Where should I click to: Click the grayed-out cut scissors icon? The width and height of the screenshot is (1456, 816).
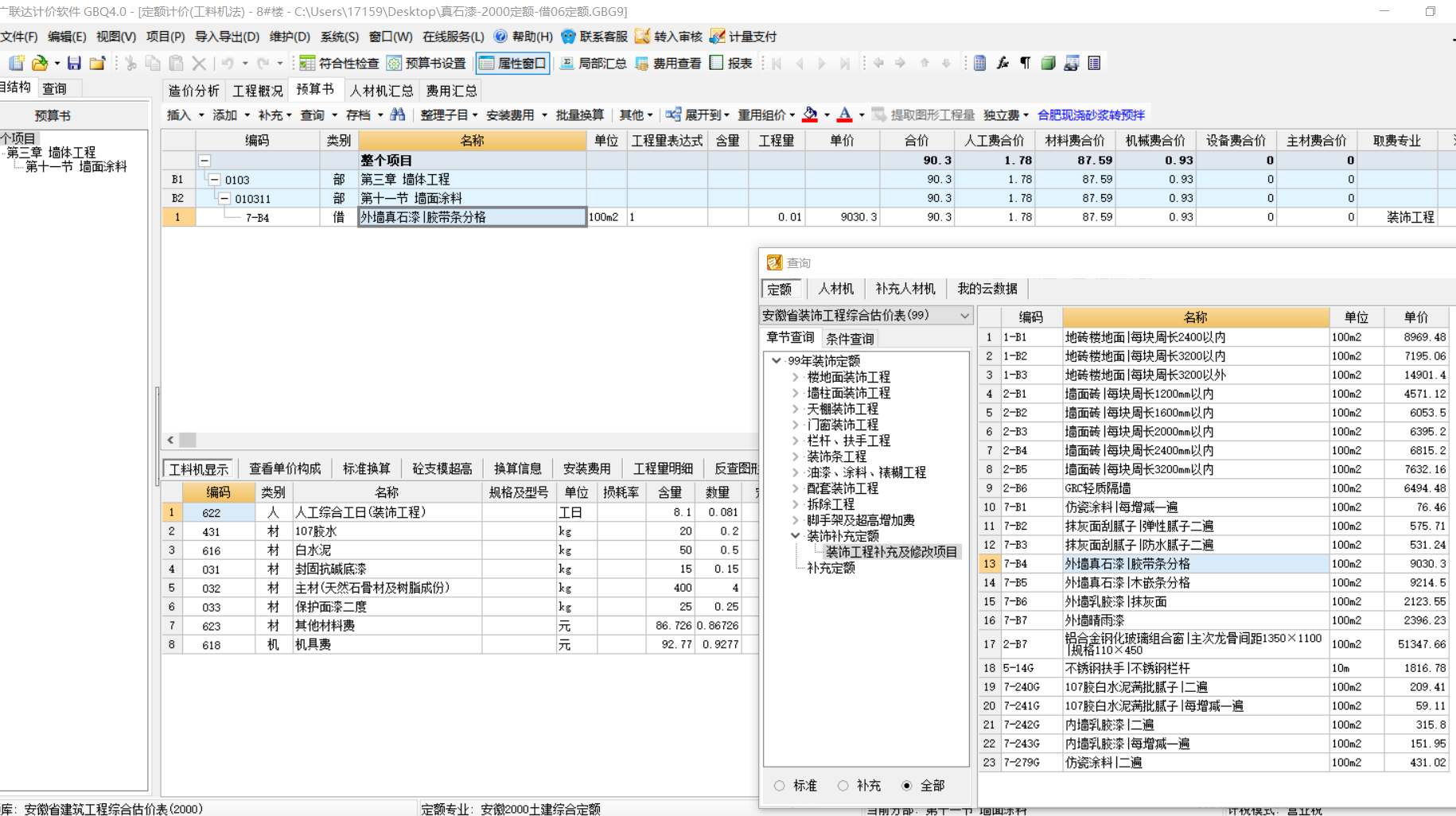(130, 63)
